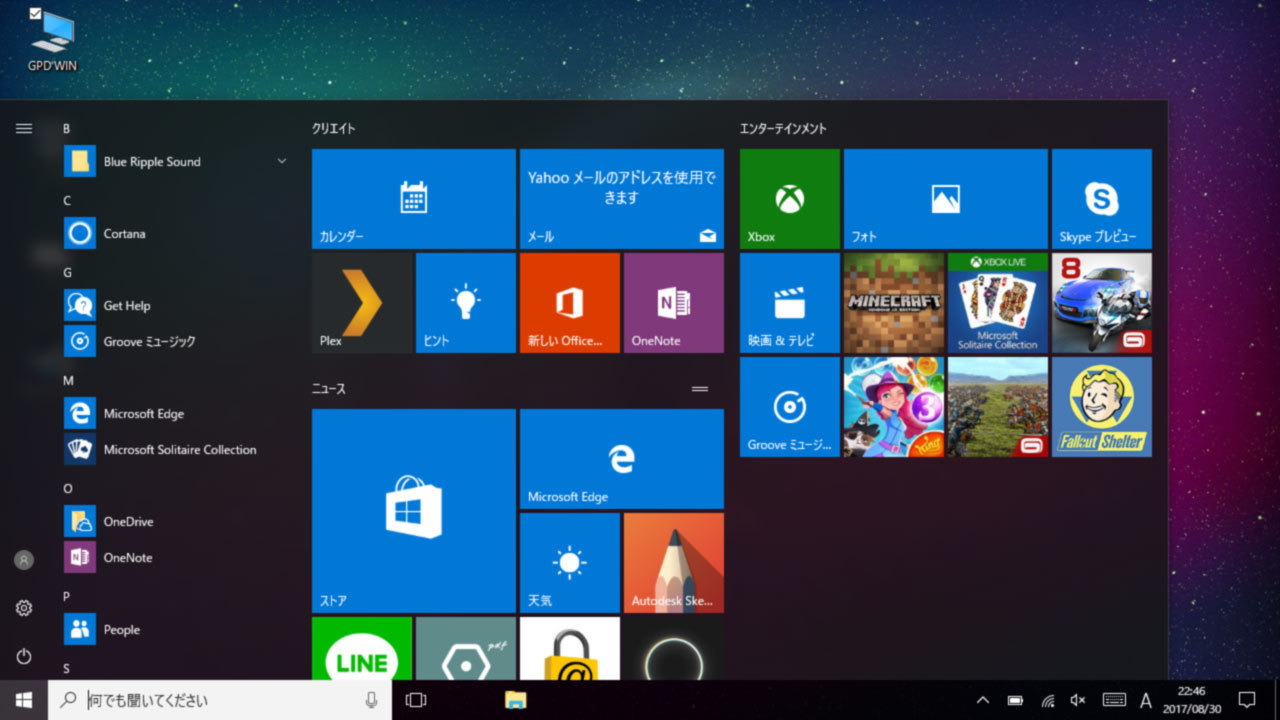Image resolution: width=1280 pixels, height=720 pixels.
Task: Launch the Asphalt 8 racing tile
Action: [1101, 303]
